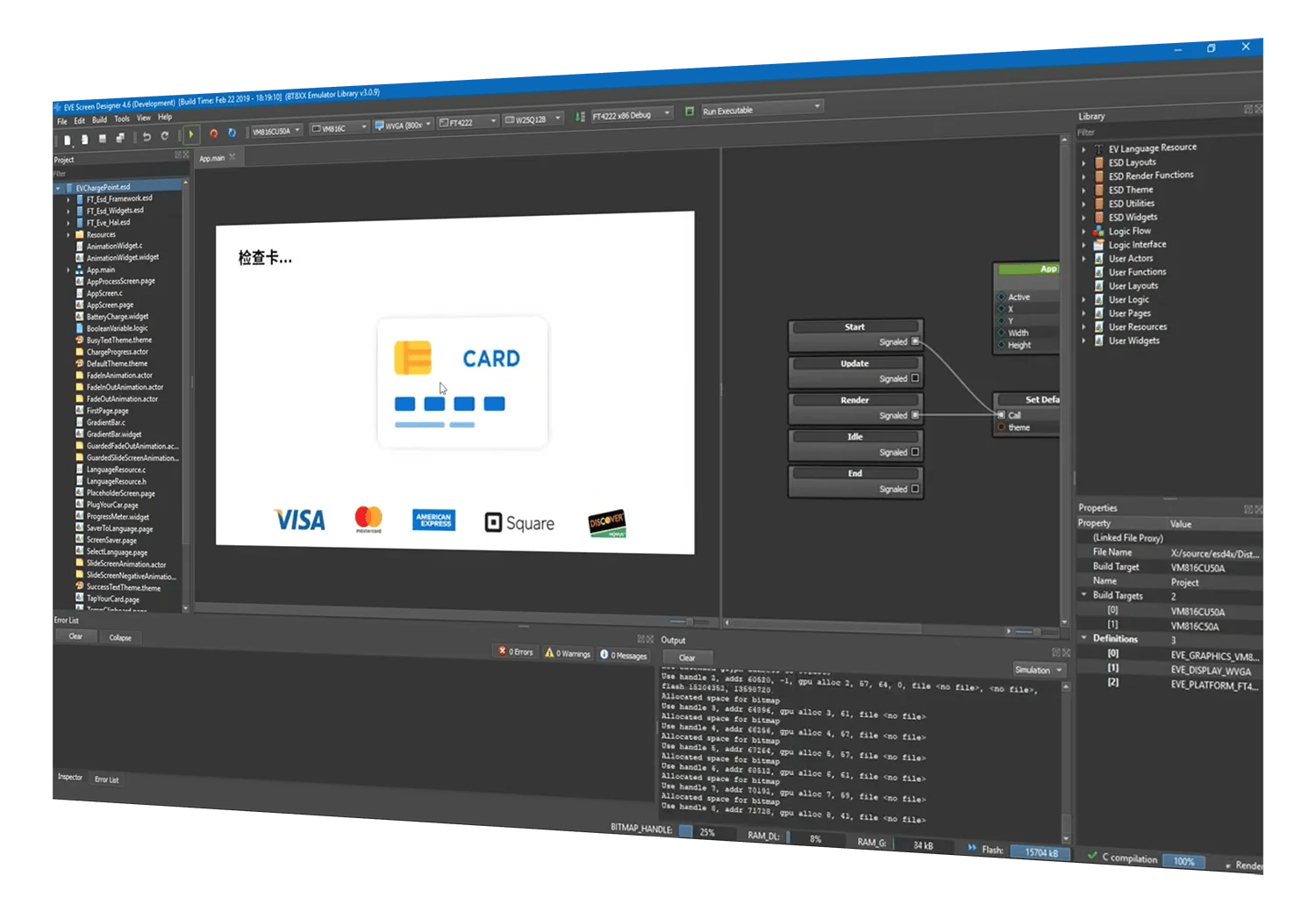Click the build configuration icon before FT4222 x86 Debug
This screenshot has width=1316, height=912.
click(580, 117)
